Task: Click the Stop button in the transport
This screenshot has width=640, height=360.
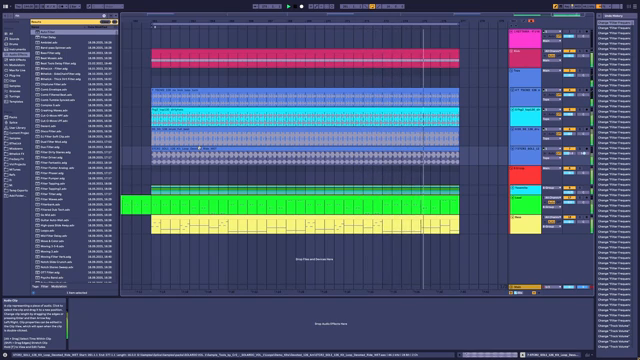Action: click(295, 7)
